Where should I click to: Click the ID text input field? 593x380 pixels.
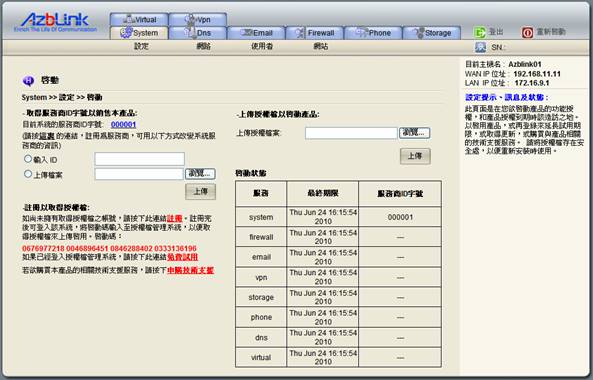click(x=140, y=159)
